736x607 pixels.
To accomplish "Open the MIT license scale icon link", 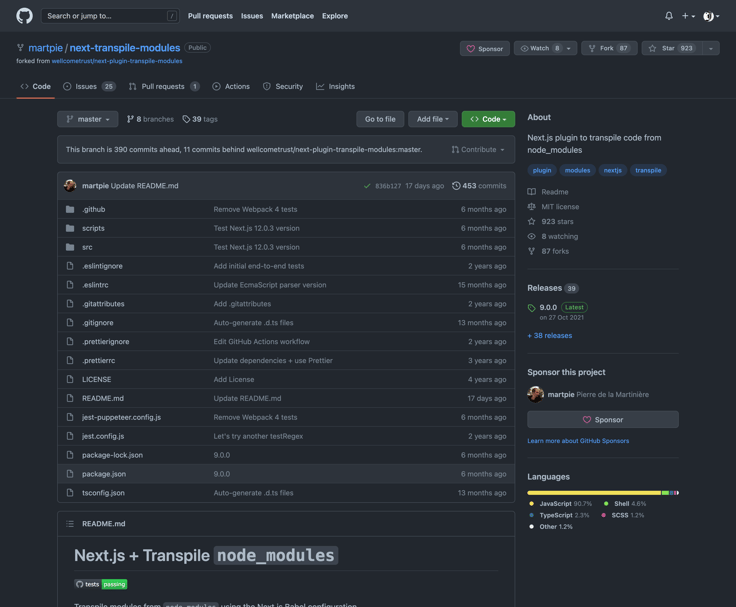I will pyautogui.click(x=531, y=207).
